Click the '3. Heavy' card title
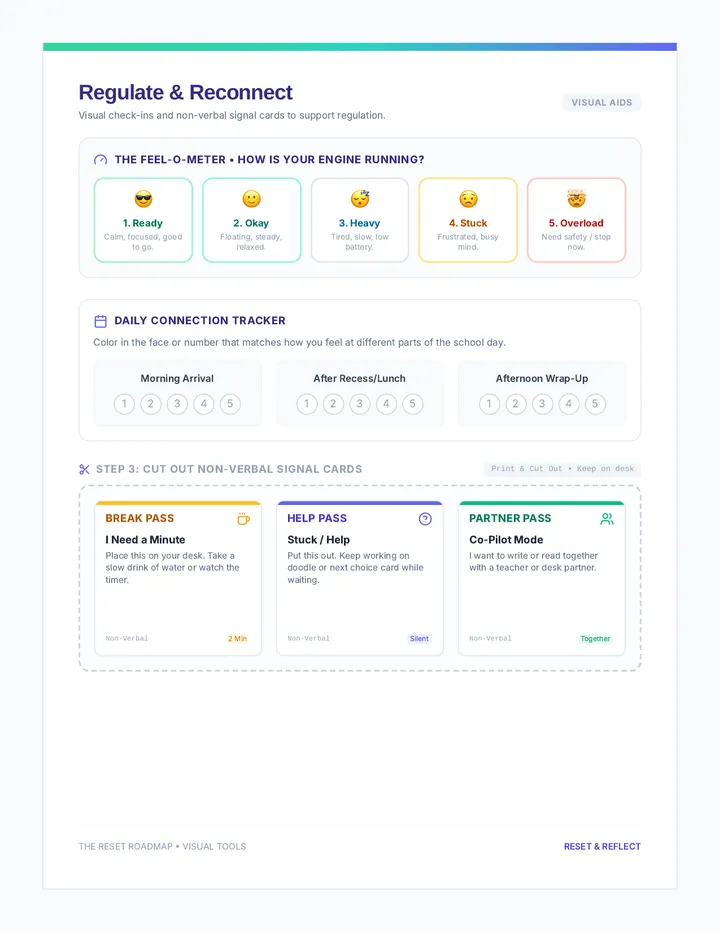The image size is (720, 932). (x=359, y=223)
